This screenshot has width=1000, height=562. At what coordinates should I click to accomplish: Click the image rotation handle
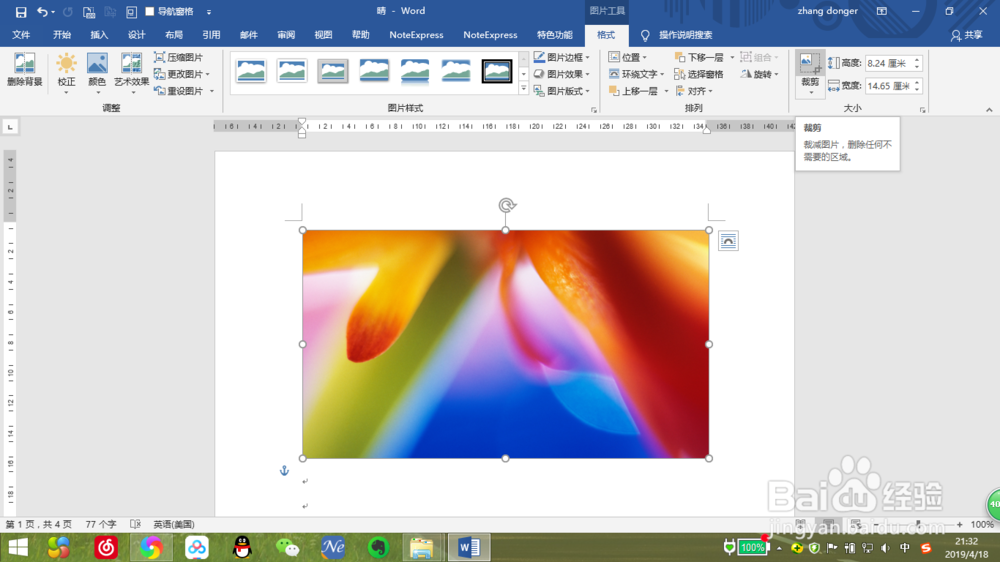click(x=506, y=205)
